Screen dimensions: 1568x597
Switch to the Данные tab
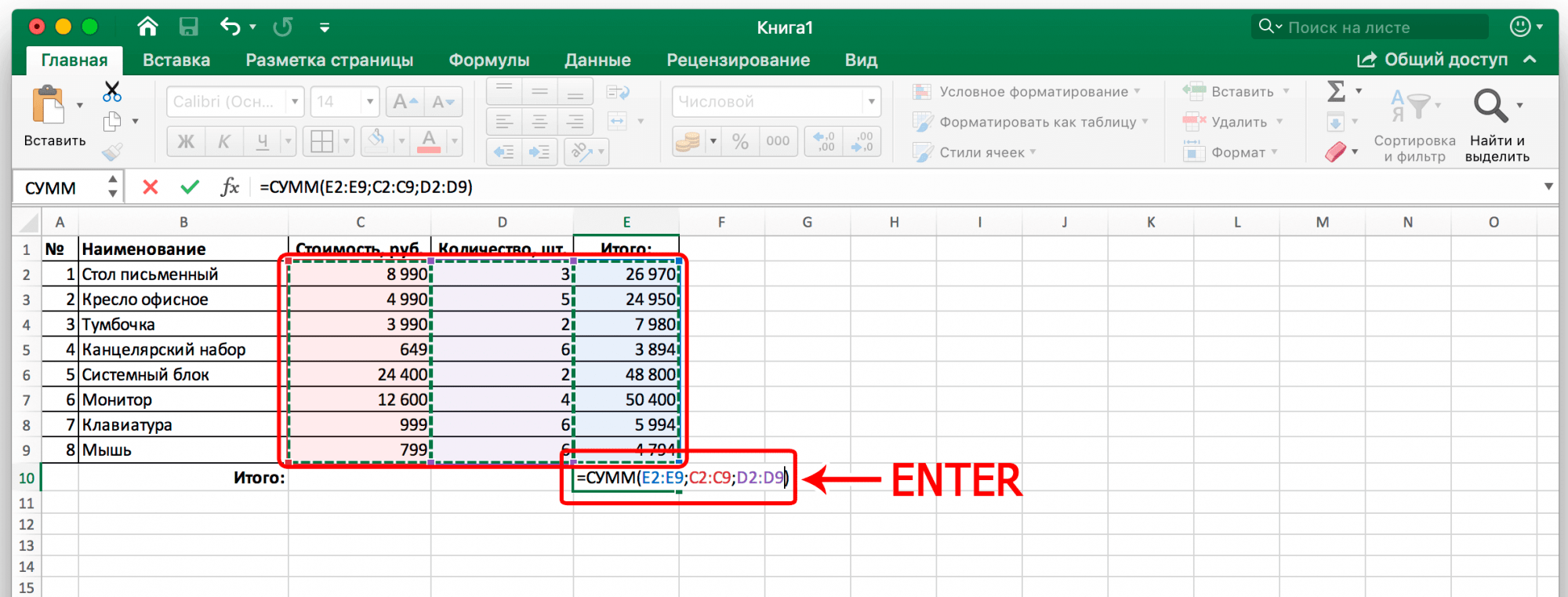point(597,60)
